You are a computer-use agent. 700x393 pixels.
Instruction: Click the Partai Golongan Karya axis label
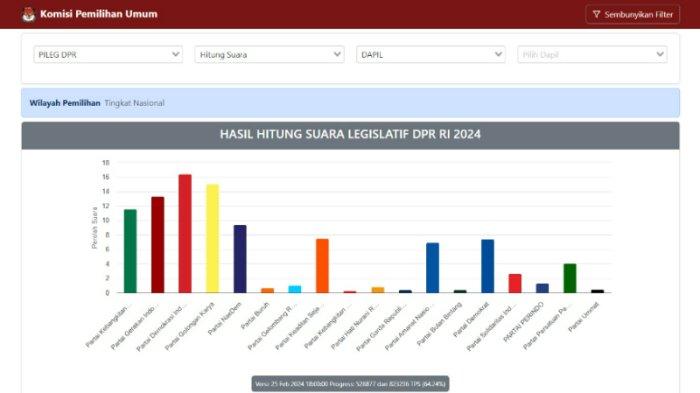coord(190,326)
